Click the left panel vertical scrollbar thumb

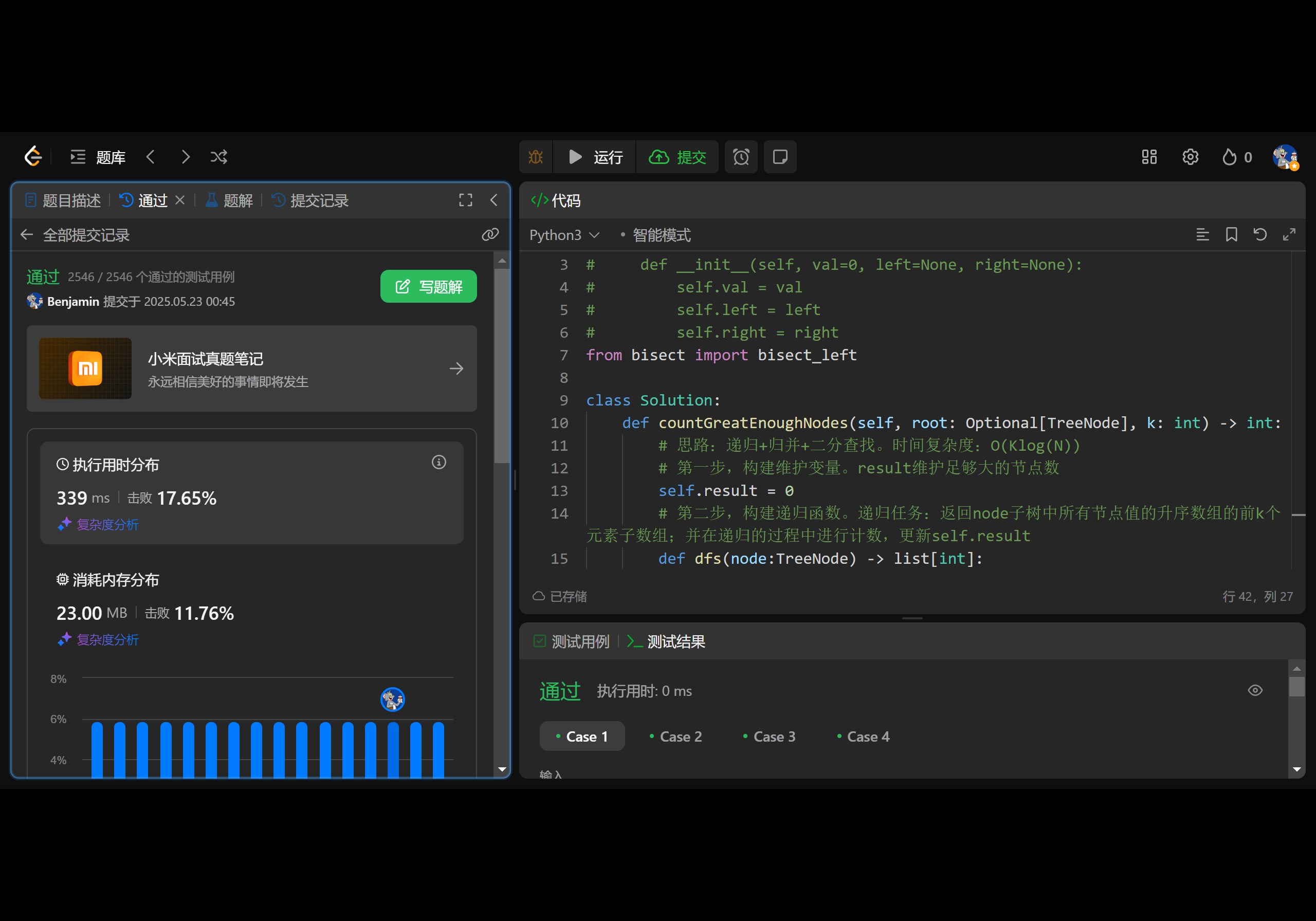(502, 367)
